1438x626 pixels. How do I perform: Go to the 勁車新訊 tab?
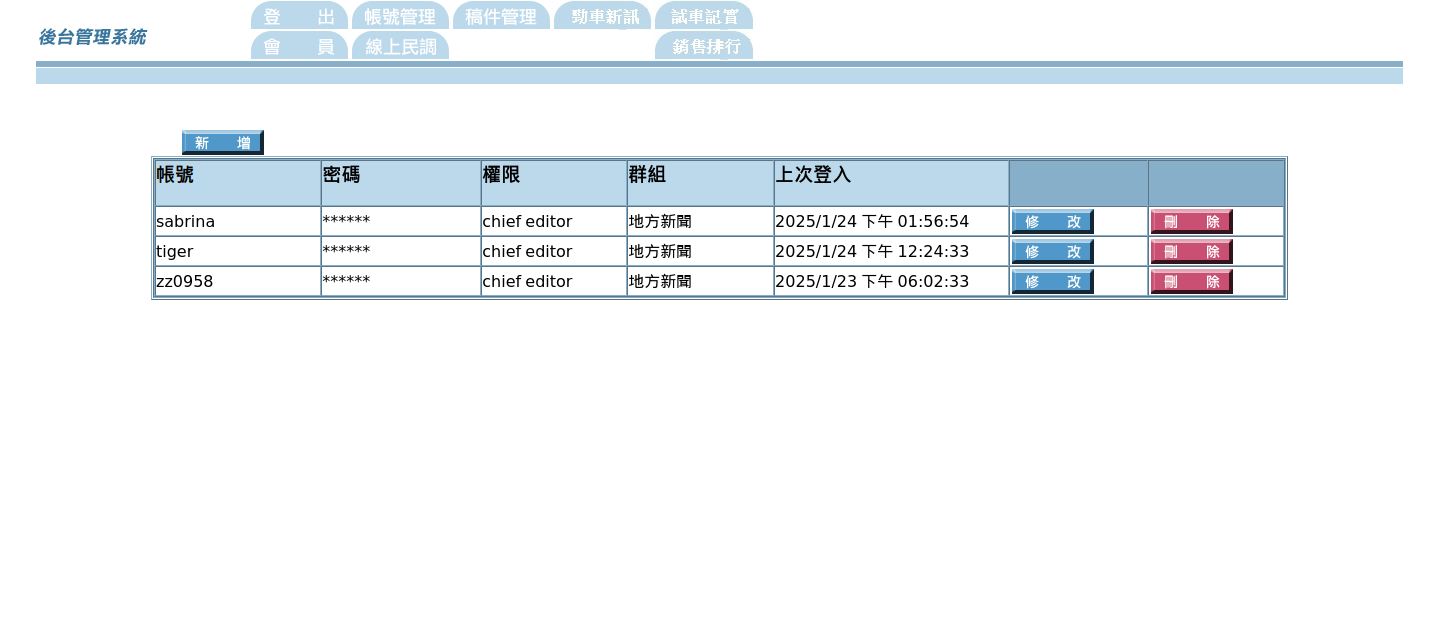[602, 16]
